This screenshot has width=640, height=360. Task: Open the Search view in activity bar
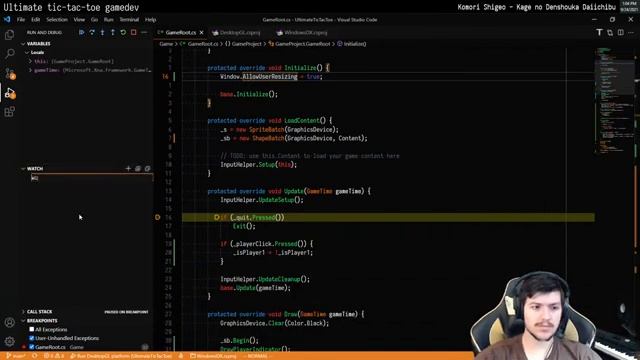pos(9,53)
